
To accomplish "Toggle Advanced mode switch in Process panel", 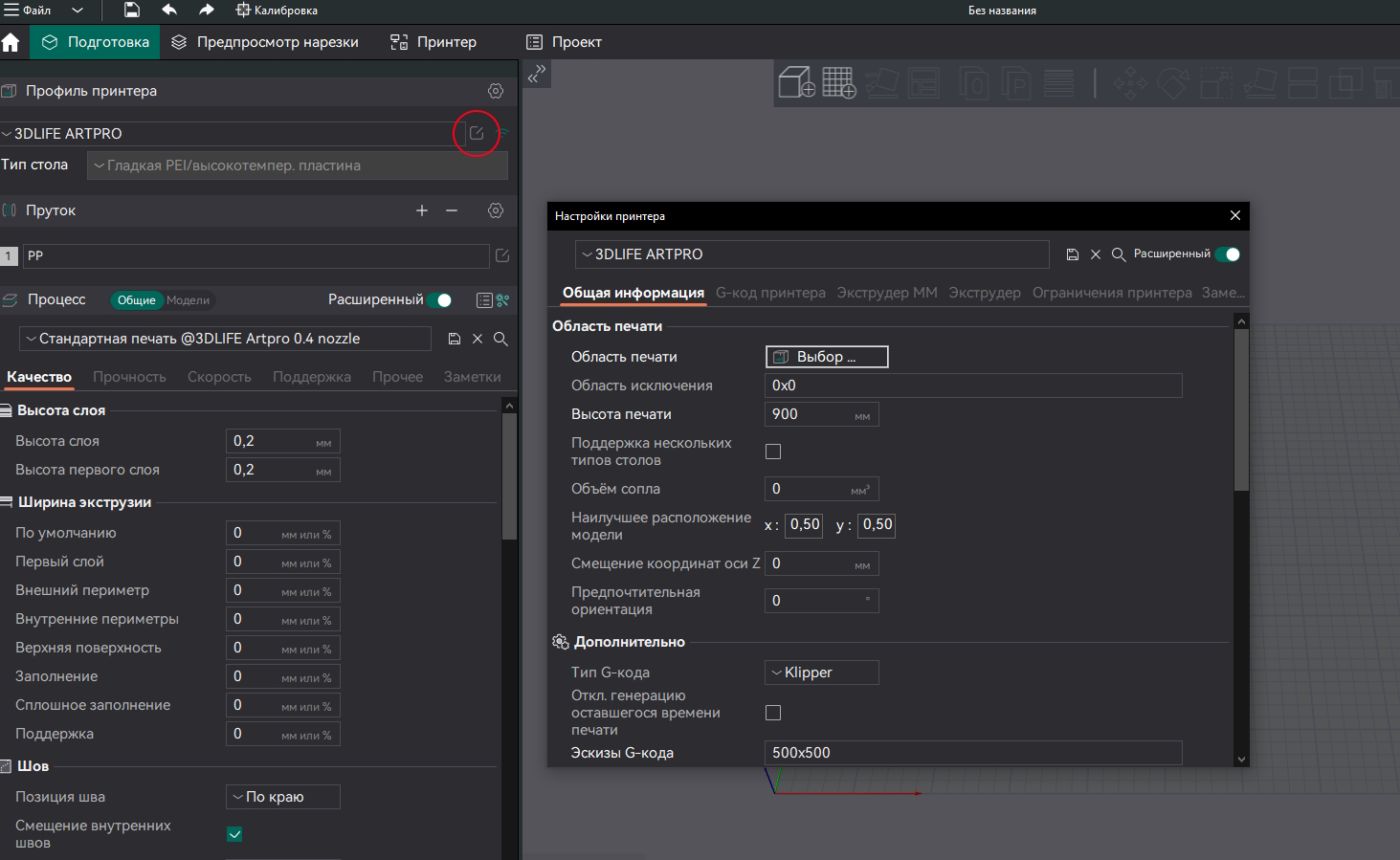I will pyautogui.click(x=439, y=300).
